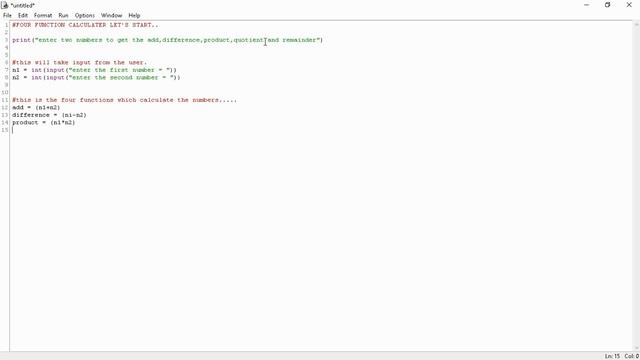
Task: Click the line 'product = (n1*n2)'
Action: [44, 122]
